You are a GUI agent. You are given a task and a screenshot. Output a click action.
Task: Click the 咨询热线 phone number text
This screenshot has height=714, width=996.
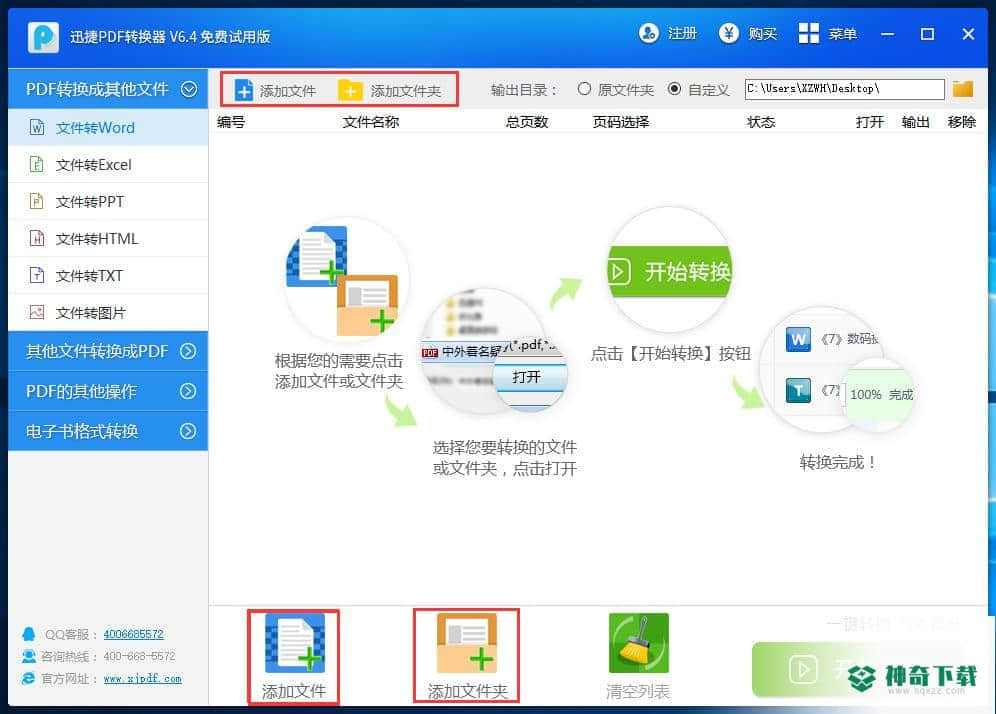click(x=139, y=656)
